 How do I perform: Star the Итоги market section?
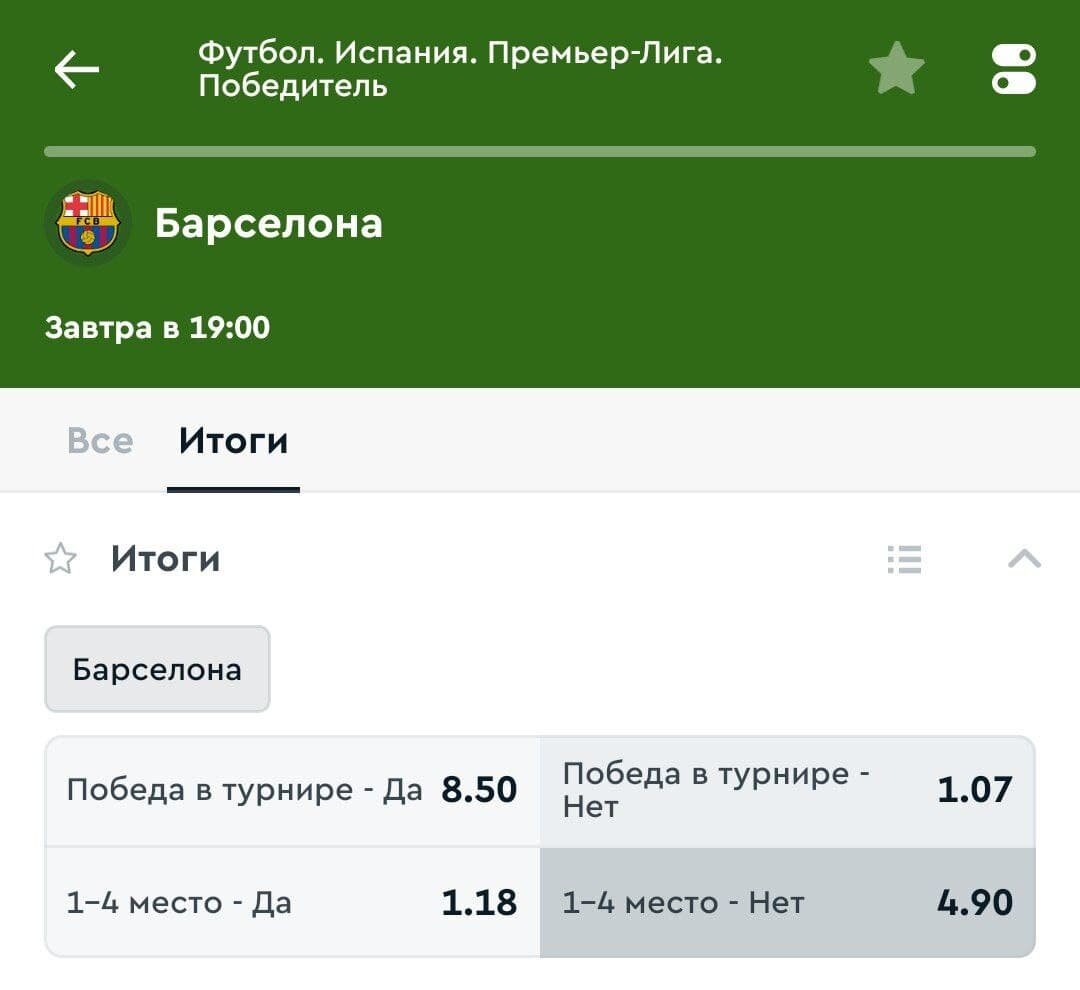[x=61, y=559]
